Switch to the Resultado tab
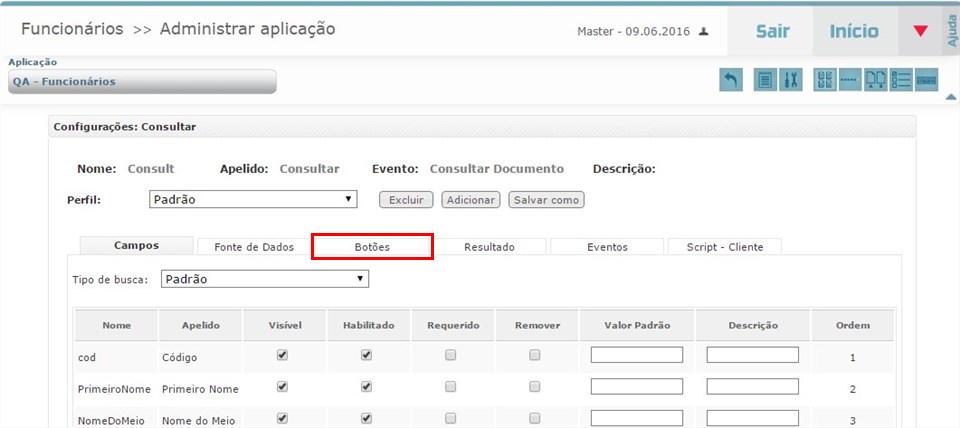This screenshot has width=960, height=428. pos(489,247)
